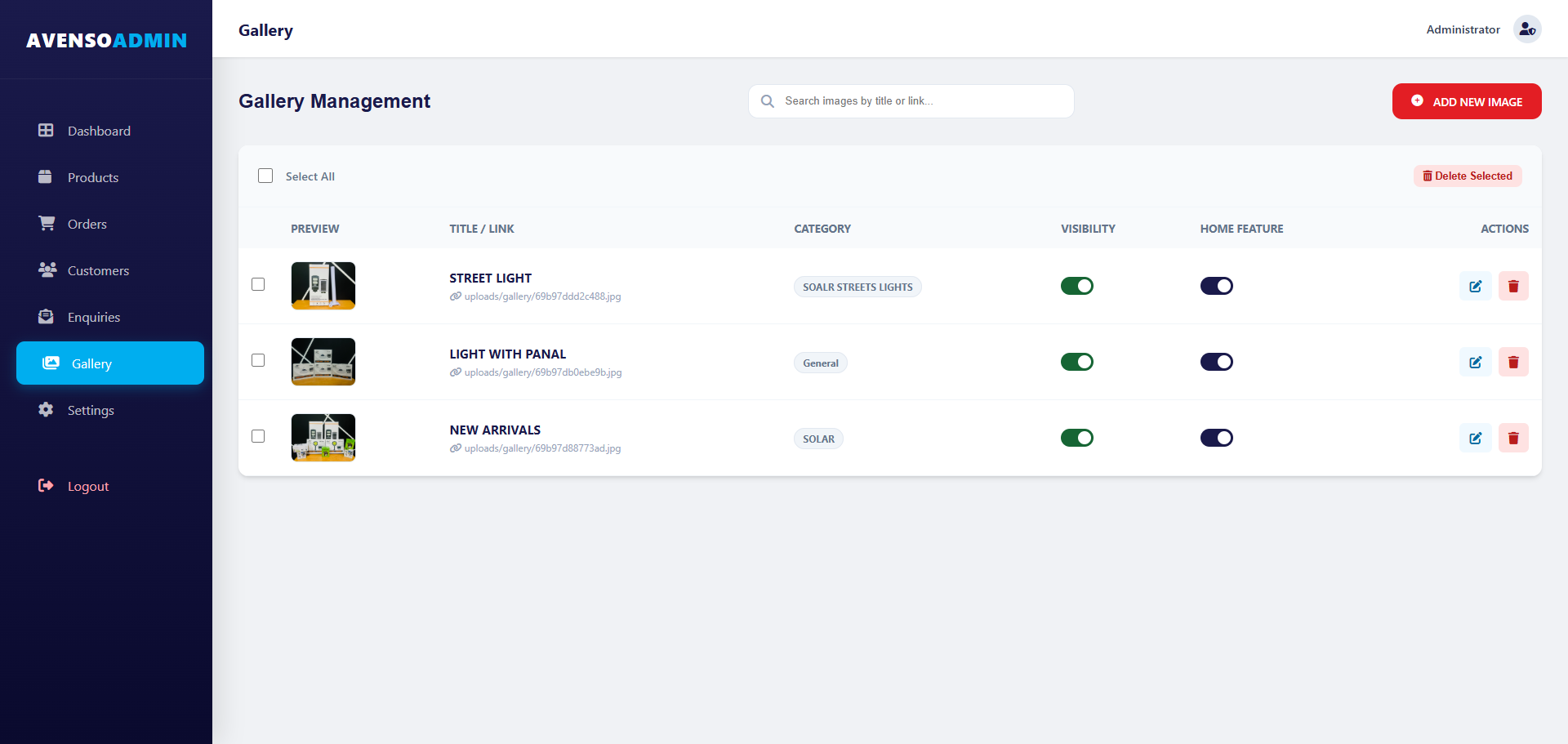Click the LIGHT WITH PANAL title

(507, 354)
